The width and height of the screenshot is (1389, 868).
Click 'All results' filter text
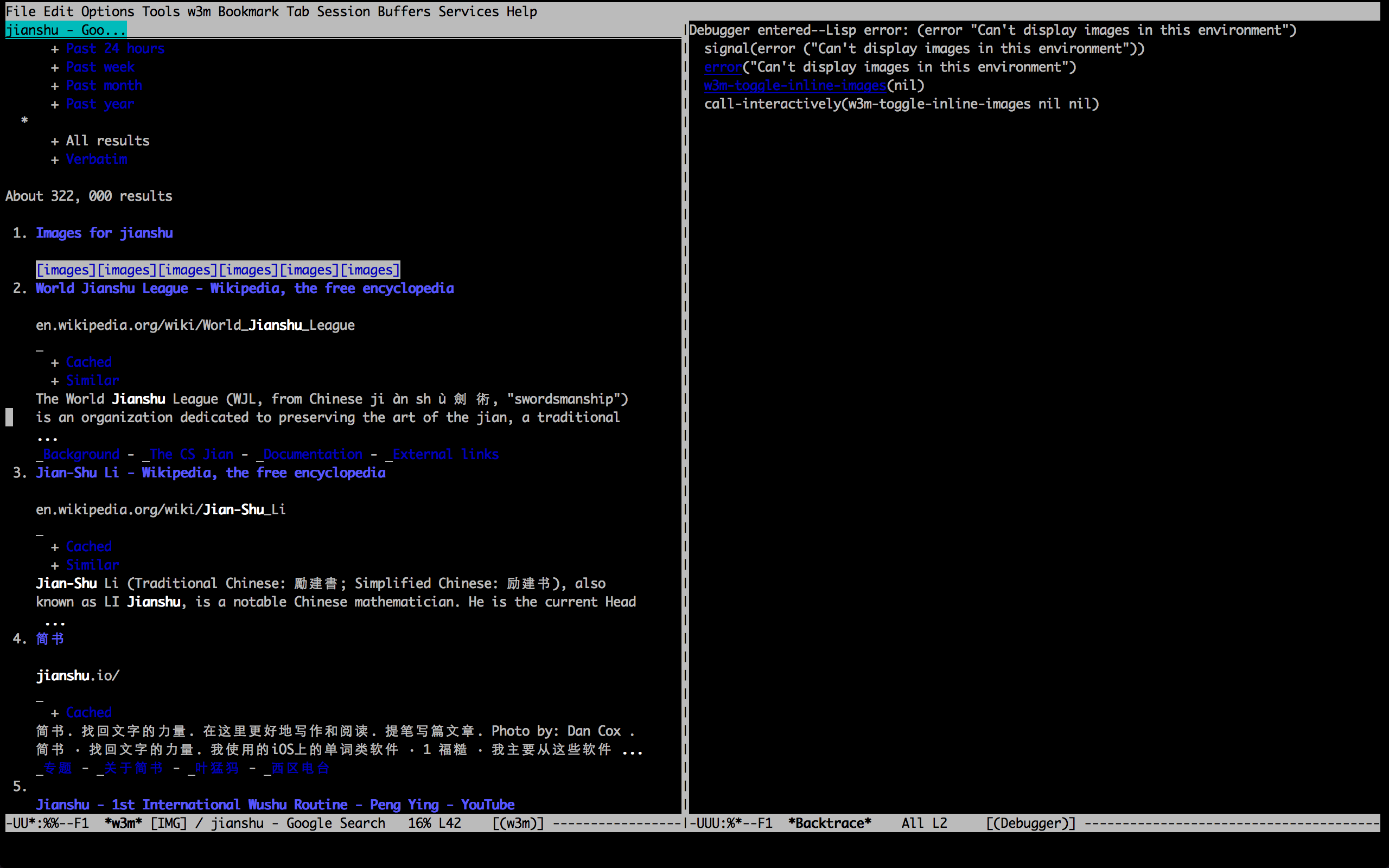coord(107,141)
